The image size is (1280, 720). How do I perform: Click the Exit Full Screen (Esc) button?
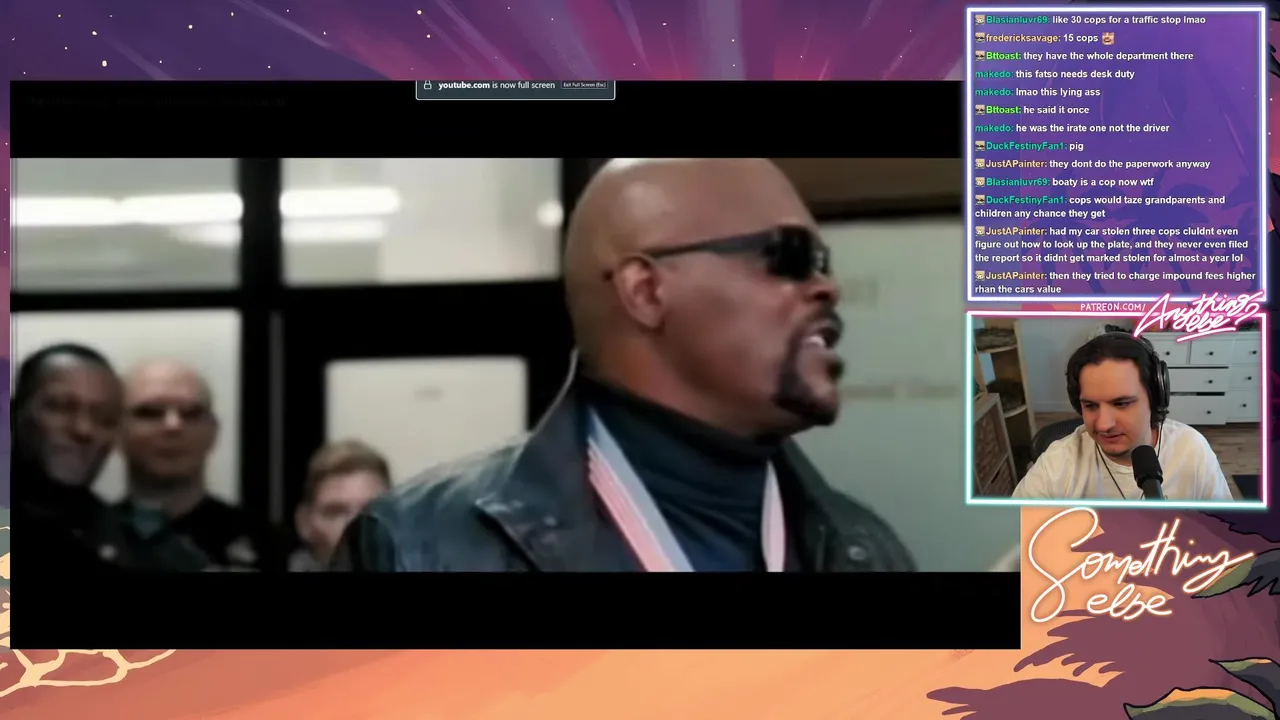(x=585, y=85)
